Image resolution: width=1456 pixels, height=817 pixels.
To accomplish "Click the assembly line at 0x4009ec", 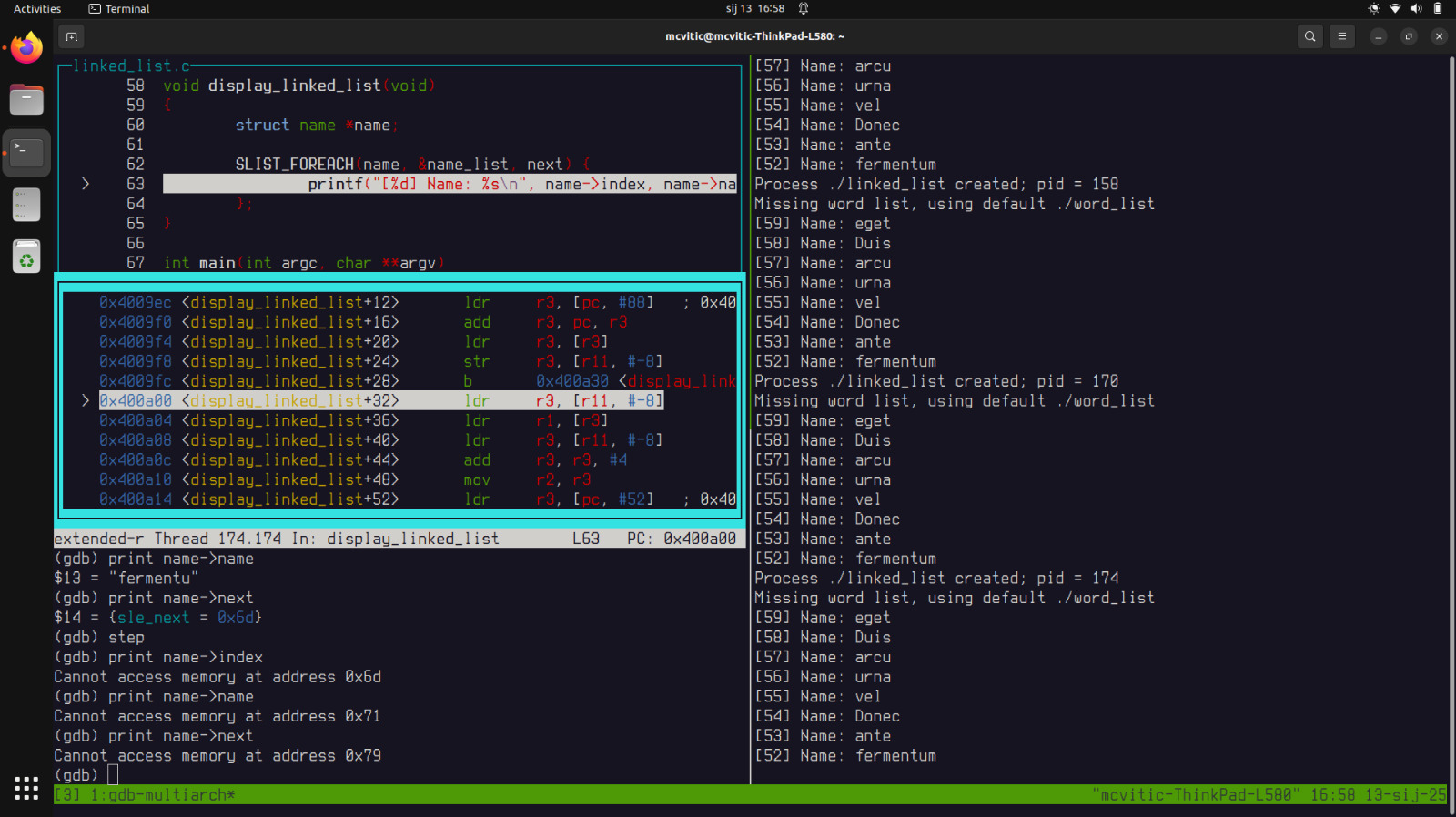I will [x=418, y=302].
